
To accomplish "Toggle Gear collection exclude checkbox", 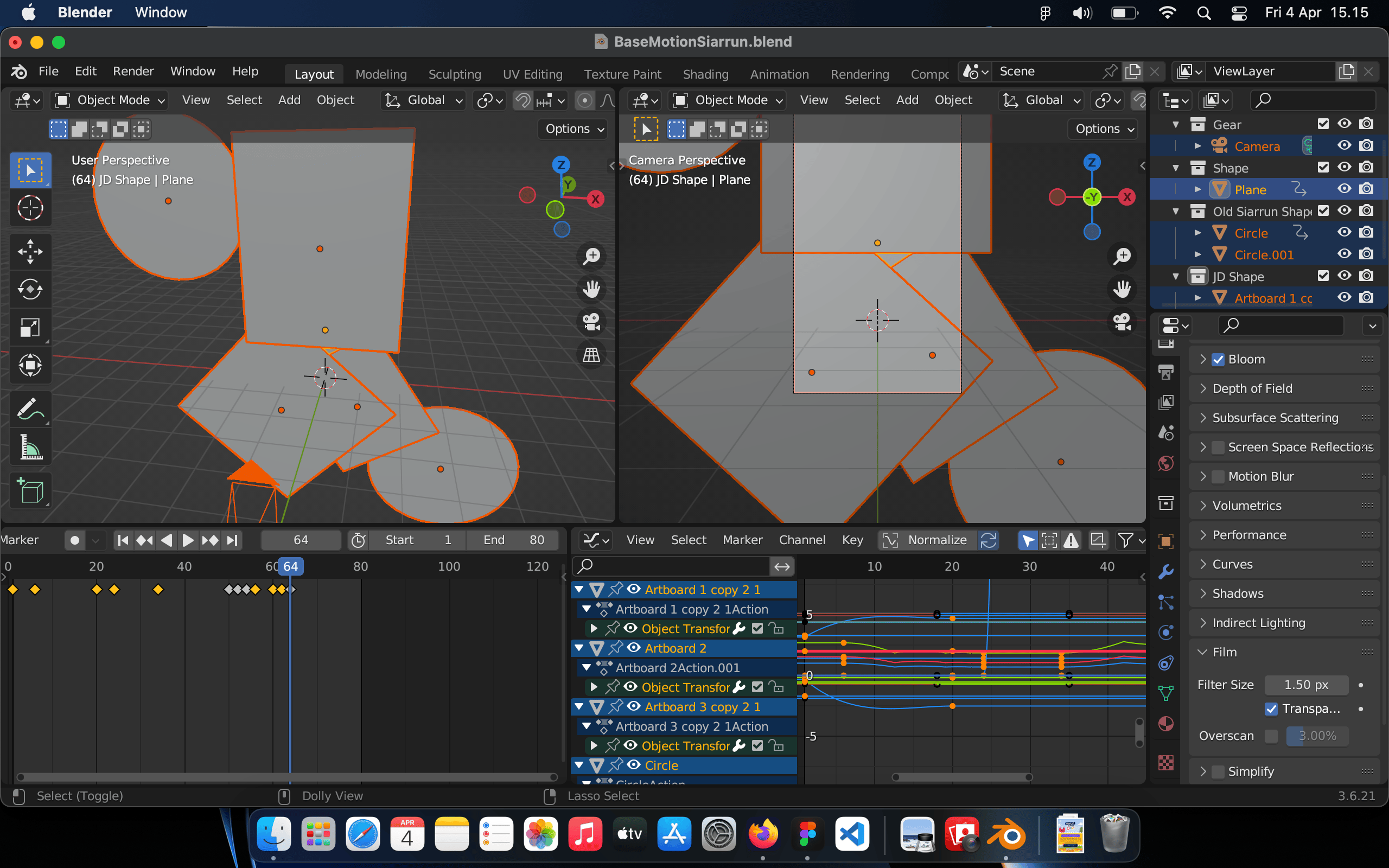I will [x=1323, y=124].
